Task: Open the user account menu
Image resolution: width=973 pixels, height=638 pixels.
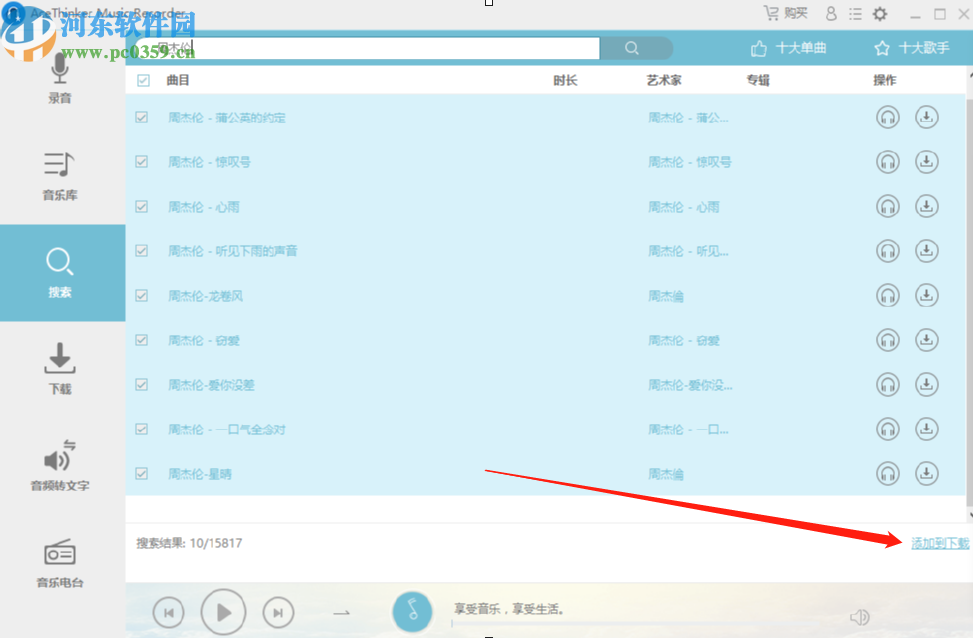Action: click(x=831, y=13)
